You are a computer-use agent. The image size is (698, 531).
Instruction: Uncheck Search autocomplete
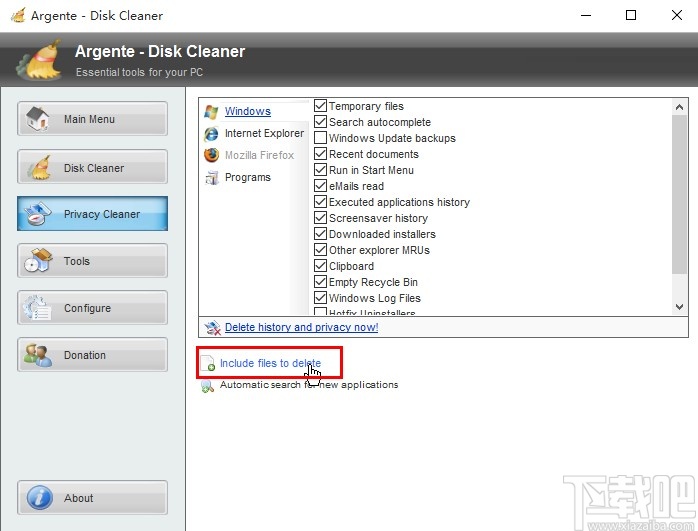point(321,122)
